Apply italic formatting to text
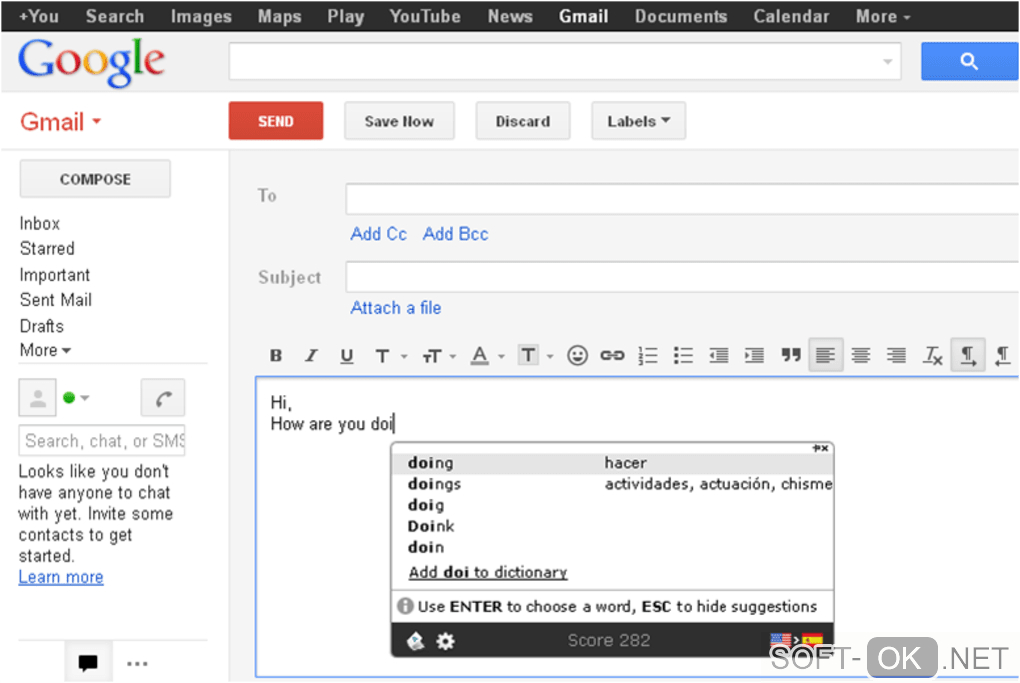Viewport: 1020px width, 683px height. coord(312,356)
